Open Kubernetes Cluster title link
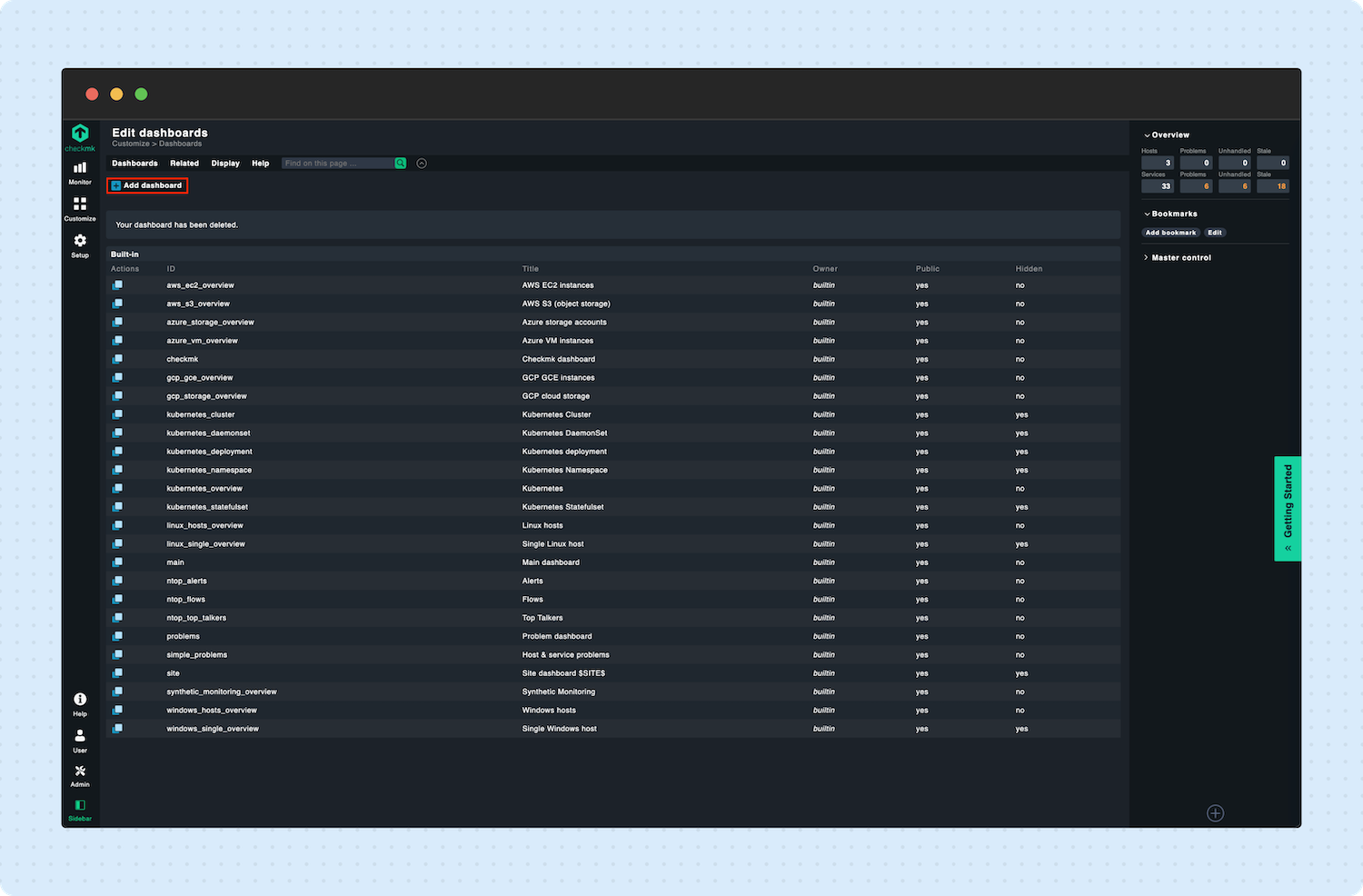The image size is (1363, 896). 557,414
